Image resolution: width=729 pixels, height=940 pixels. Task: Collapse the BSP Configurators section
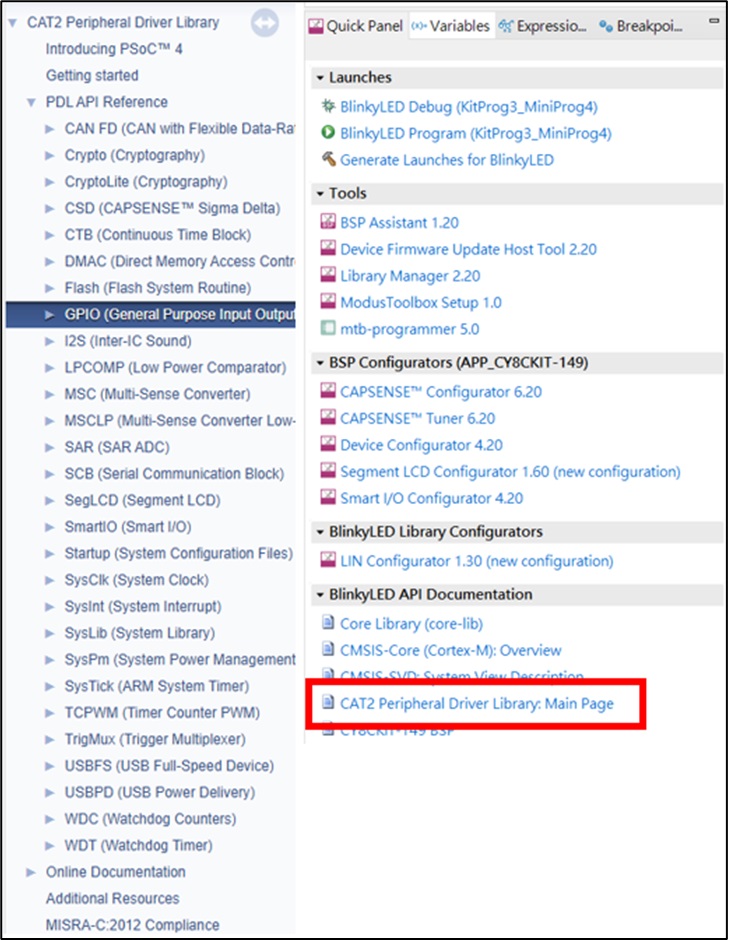click(x=320, y=363)
